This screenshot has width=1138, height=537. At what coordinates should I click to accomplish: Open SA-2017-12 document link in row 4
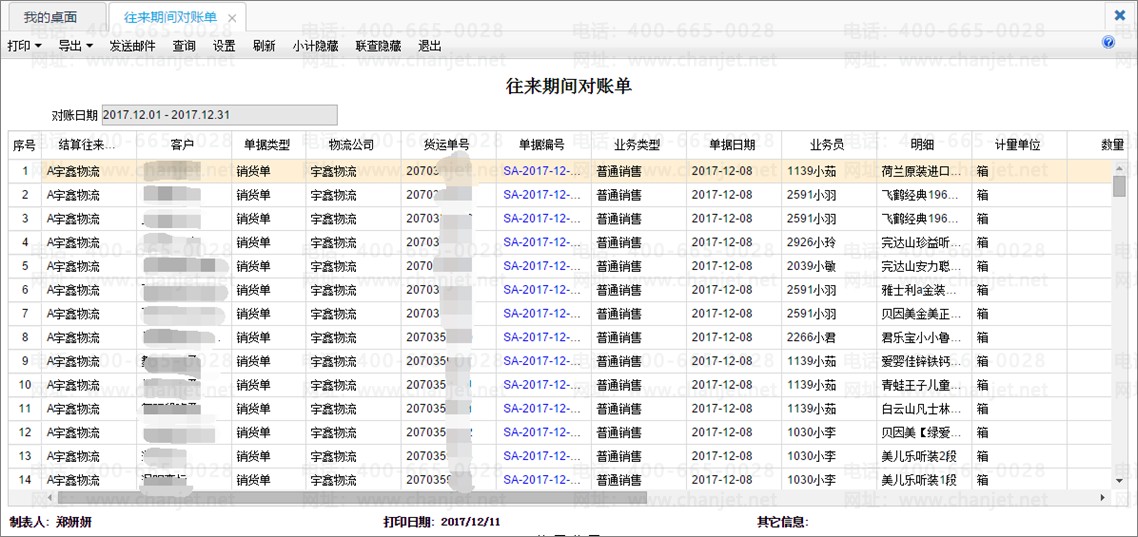(x=542, y=242)
